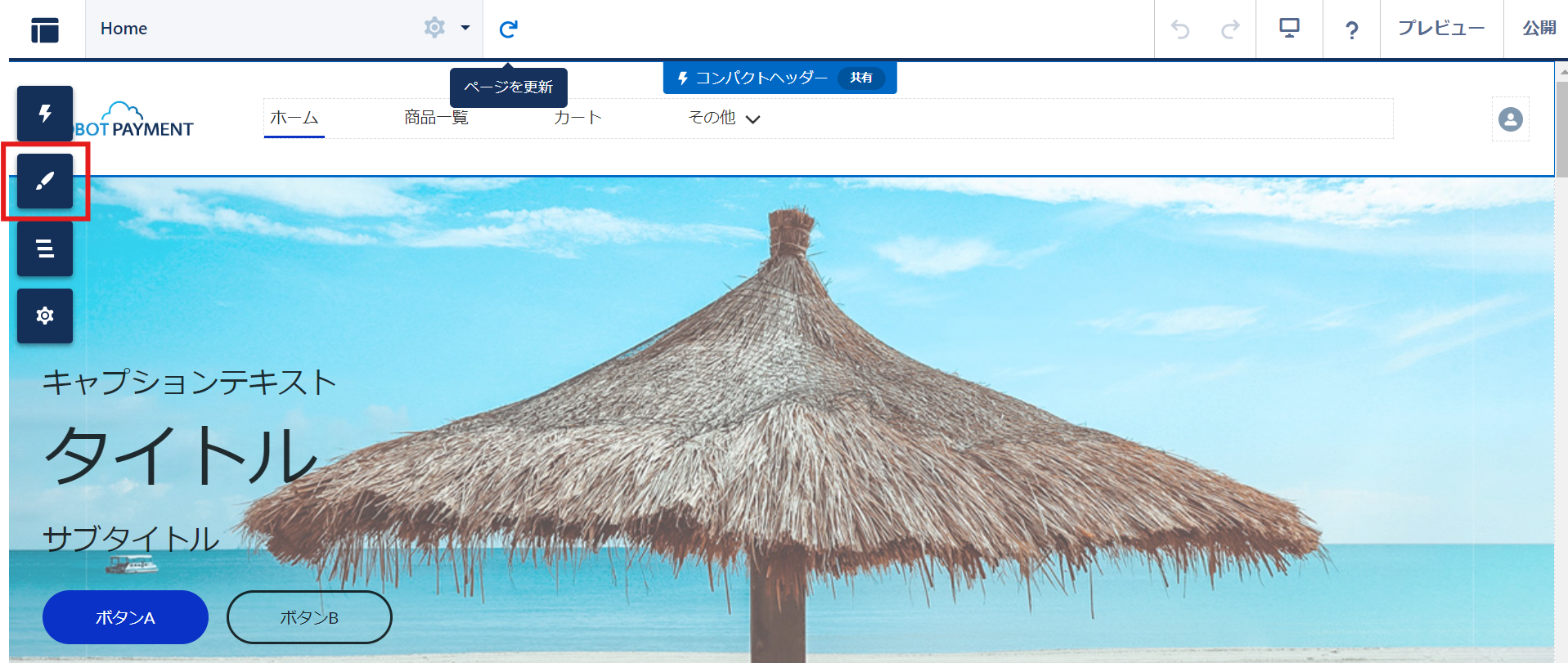Viewport: 1568px width, 663px height.
Task: Click the Experience Builder menu icon
Action: click(45, 29)
